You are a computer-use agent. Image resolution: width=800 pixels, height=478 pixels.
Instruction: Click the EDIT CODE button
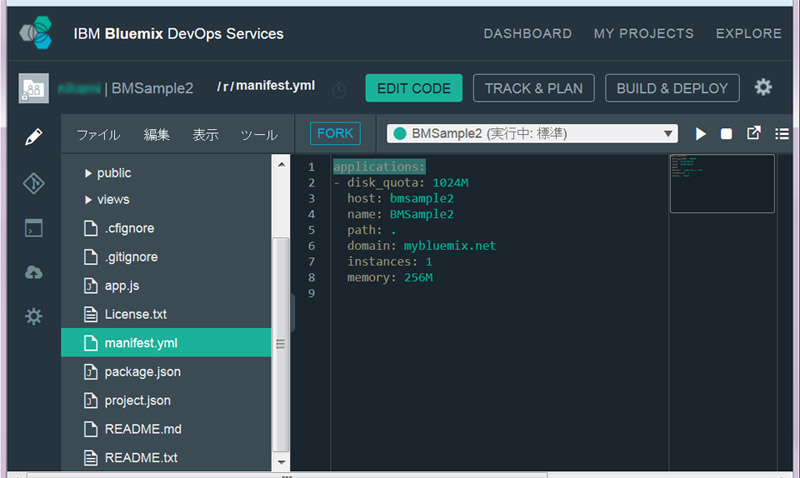414,88
